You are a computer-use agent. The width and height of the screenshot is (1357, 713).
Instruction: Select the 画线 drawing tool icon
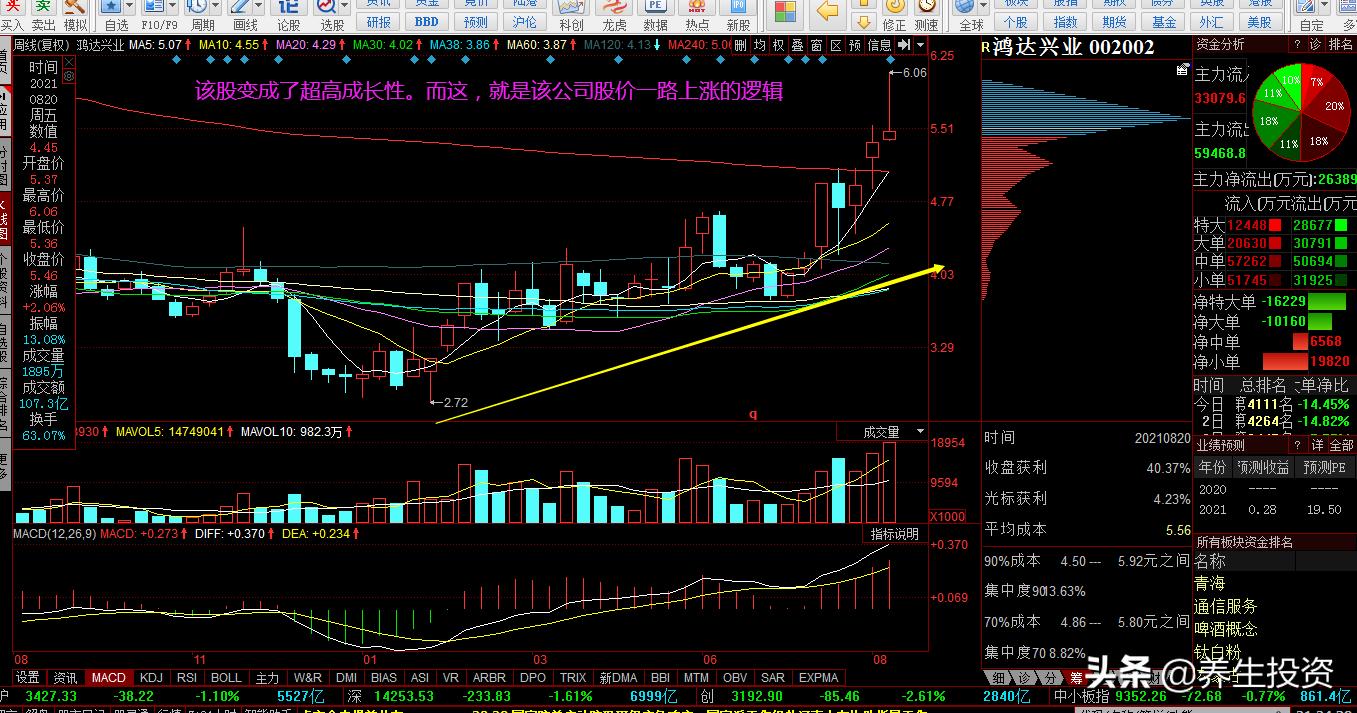tap(241, 8)
